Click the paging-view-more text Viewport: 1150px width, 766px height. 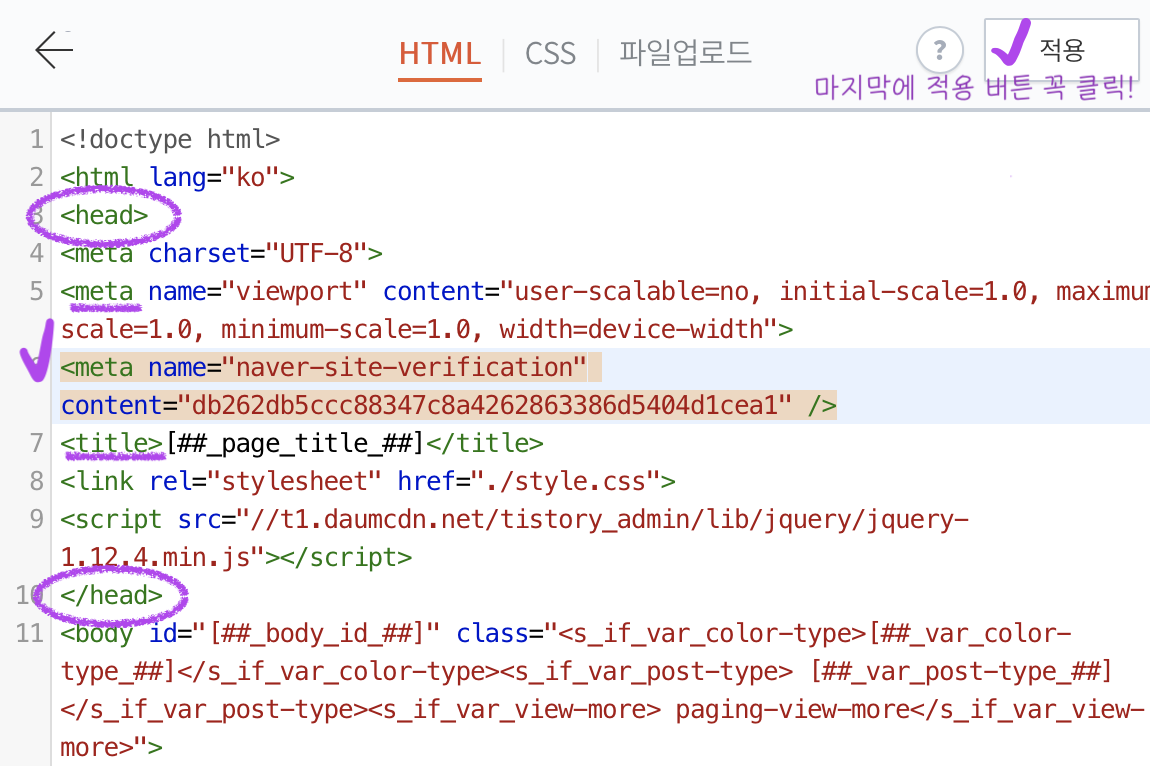tap(792, 710)
